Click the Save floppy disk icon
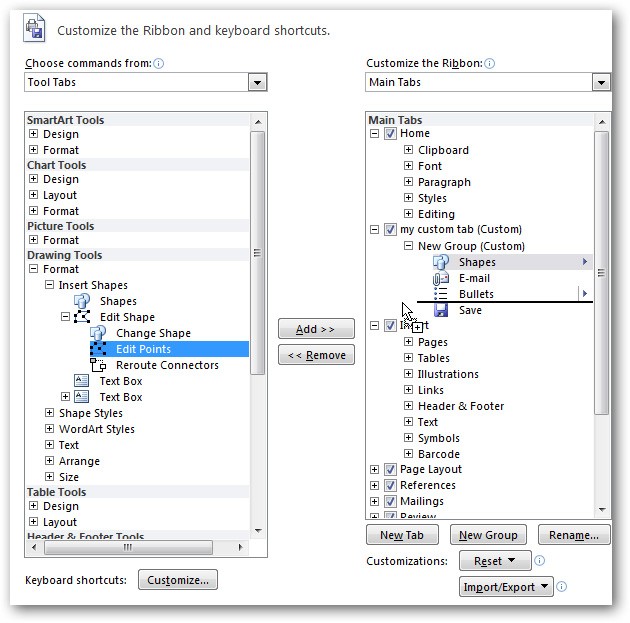This screenshot has width=630, height=623. (441, 310)
